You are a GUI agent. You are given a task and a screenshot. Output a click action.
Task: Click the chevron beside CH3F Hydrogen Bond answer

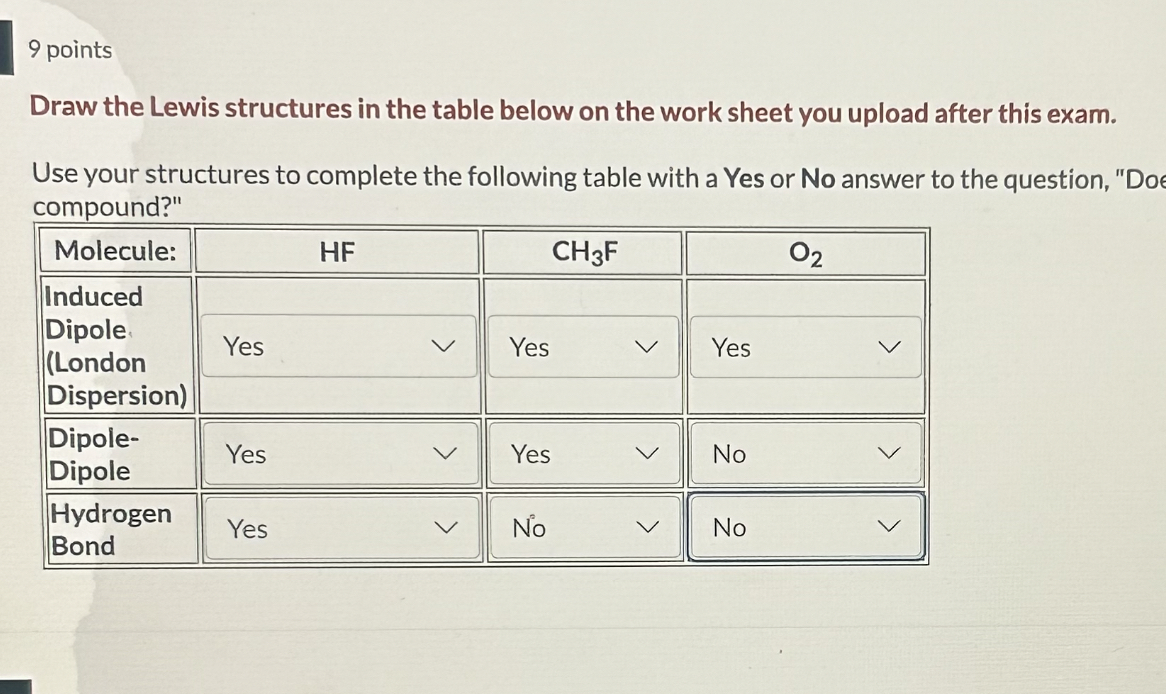click(648, 529)
